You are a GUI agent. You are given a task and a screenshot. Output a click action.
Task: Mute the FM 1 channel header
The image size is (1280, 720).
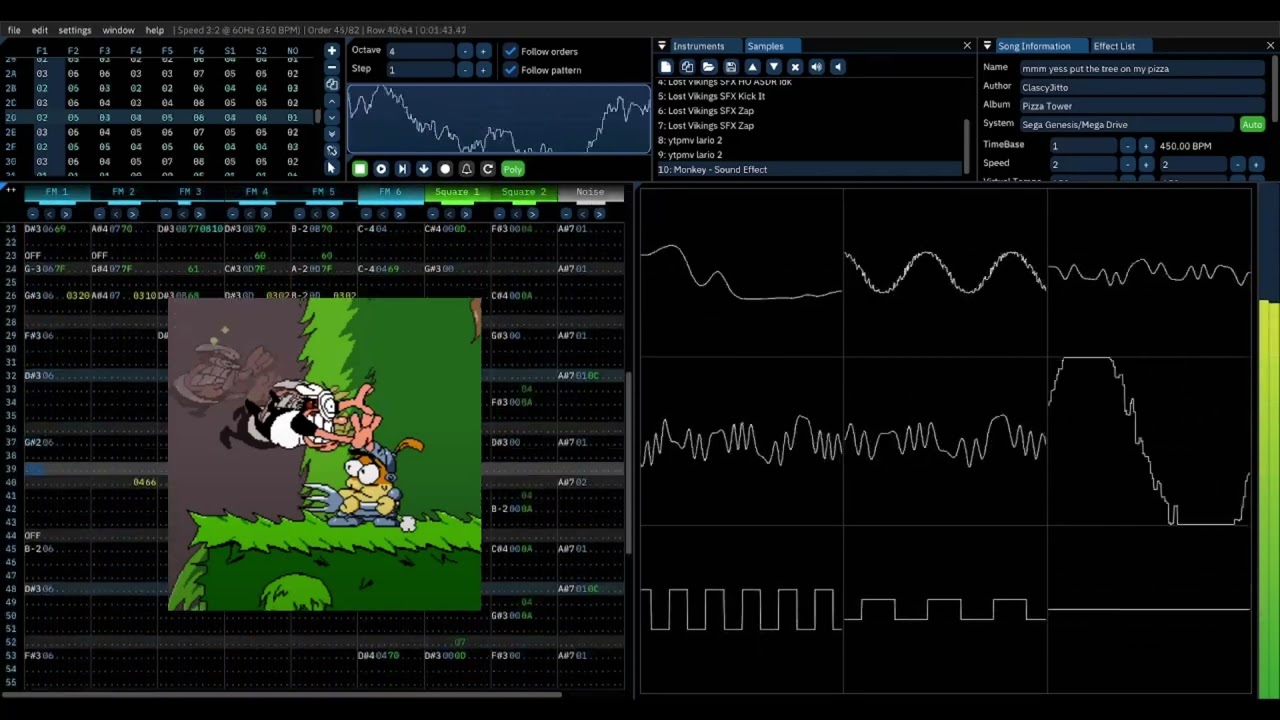tap(57, 192)
